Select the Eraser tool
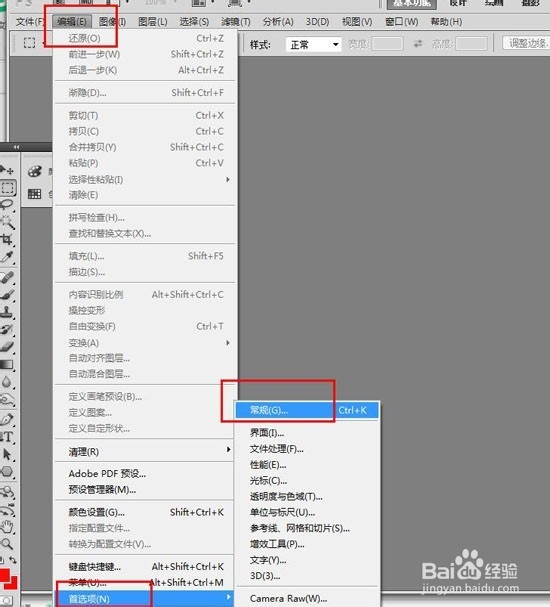Viewport: 550px width, 607px height. pos(7,346)
